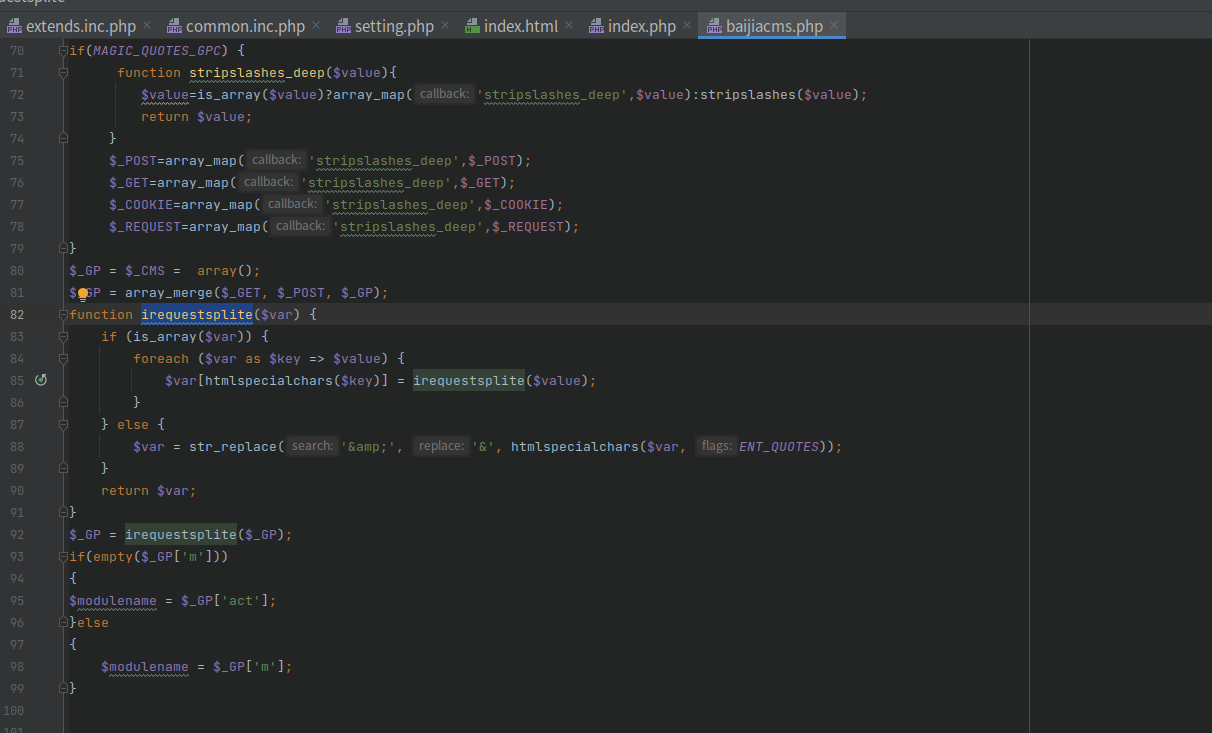The width and height of the screenshot is (1212, 733).
Task: Close the index.php tab
Action: coord(687,26)
